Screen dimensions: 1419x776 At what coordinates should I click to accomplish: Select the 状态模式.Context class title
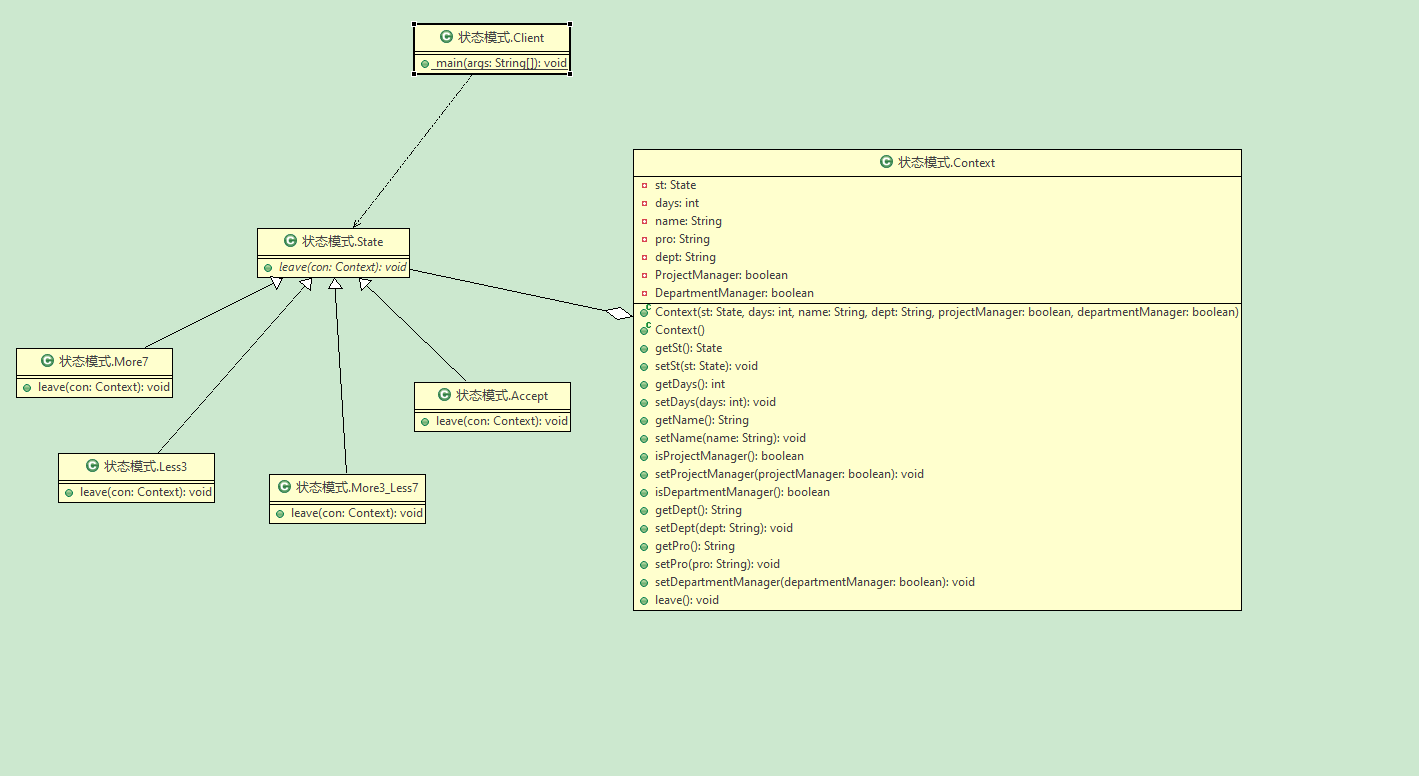click(946, 162)
